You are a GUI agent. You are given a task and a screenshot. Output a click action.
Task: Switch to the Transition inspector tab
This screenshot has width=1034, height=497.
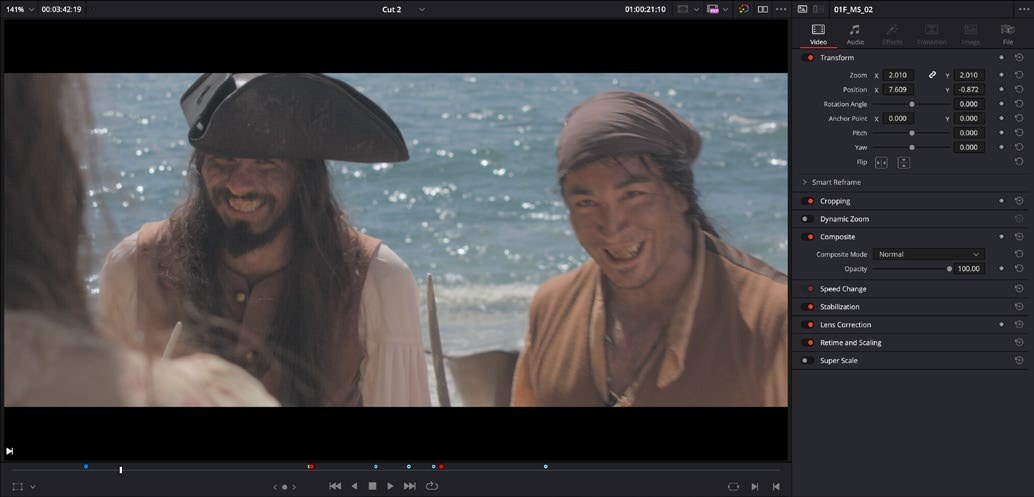pyautogui.click(x=931, y=35)
